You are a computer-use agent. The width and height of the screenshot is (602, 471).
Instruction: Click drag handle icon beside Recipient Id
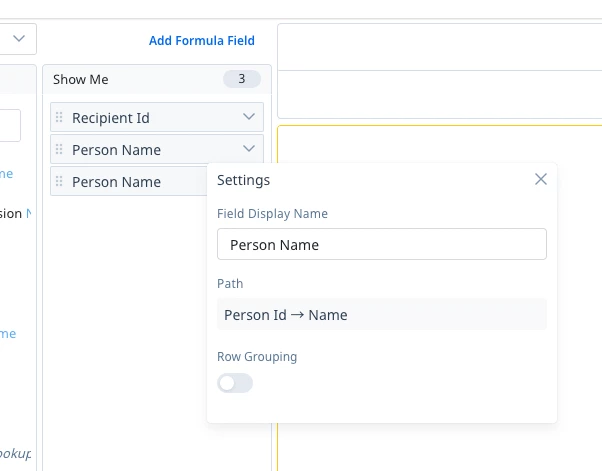[59, 117]
